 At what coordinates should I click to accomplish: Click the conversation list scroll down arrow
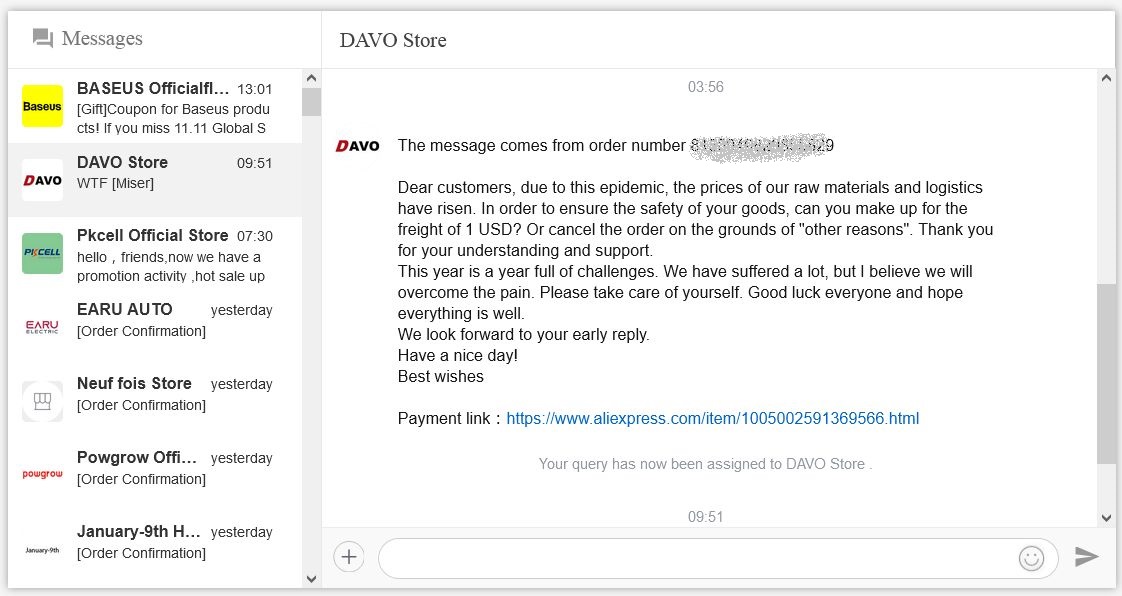(311, 579)
